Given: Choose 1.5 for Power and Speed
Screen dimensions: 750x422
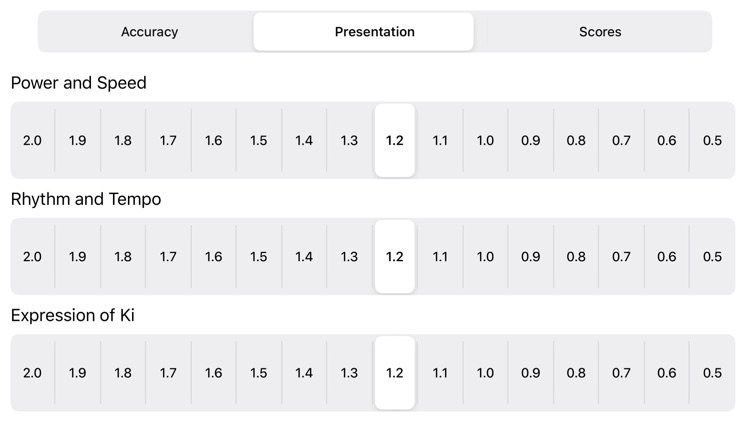Looking at the screenshot, I should pos(259,140).
